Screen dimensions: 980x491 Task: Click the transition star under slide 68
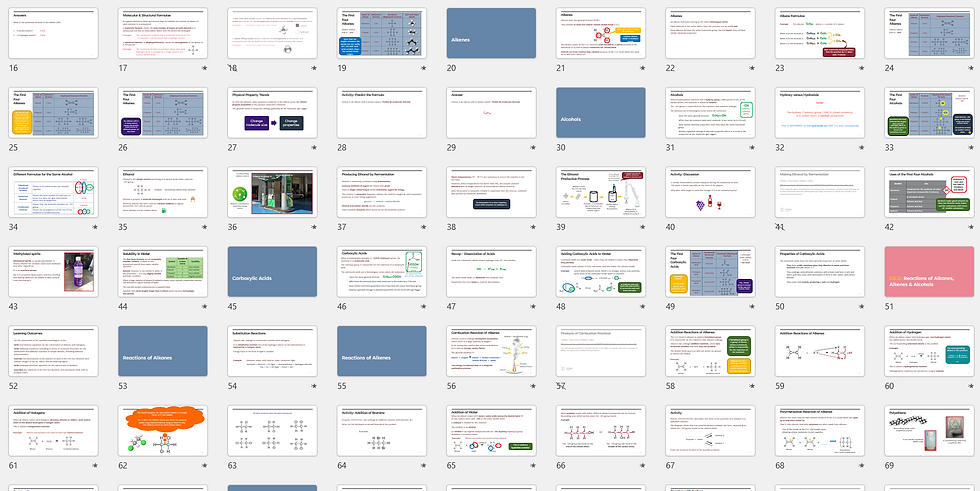[x=861, y=465]
